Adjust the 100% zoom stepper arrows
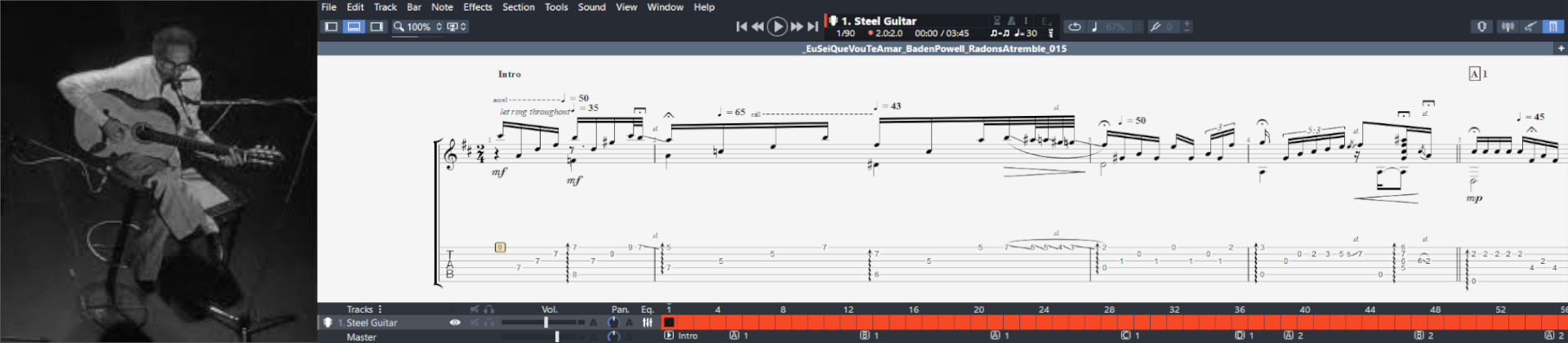Viewport: 1568px width, 343px height. click(439, 26)
